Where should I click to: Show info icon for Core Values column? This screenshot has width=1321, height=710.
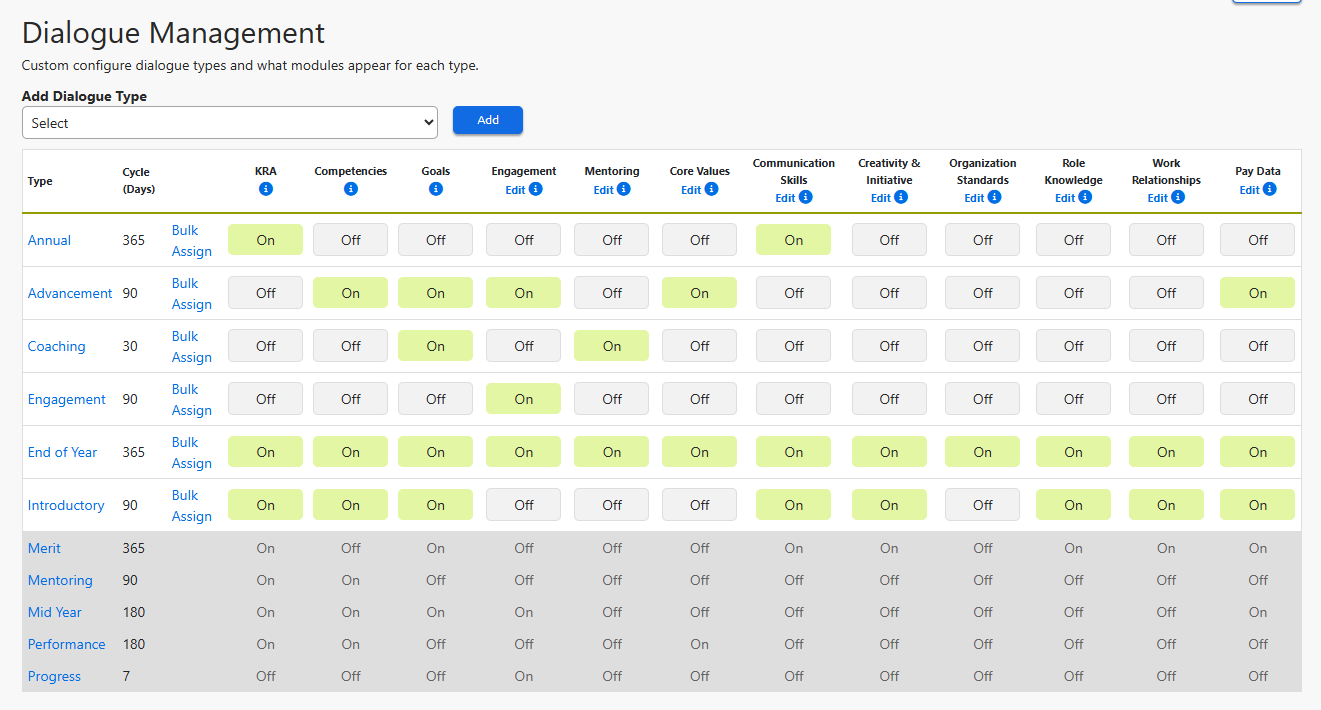(711, 189)
